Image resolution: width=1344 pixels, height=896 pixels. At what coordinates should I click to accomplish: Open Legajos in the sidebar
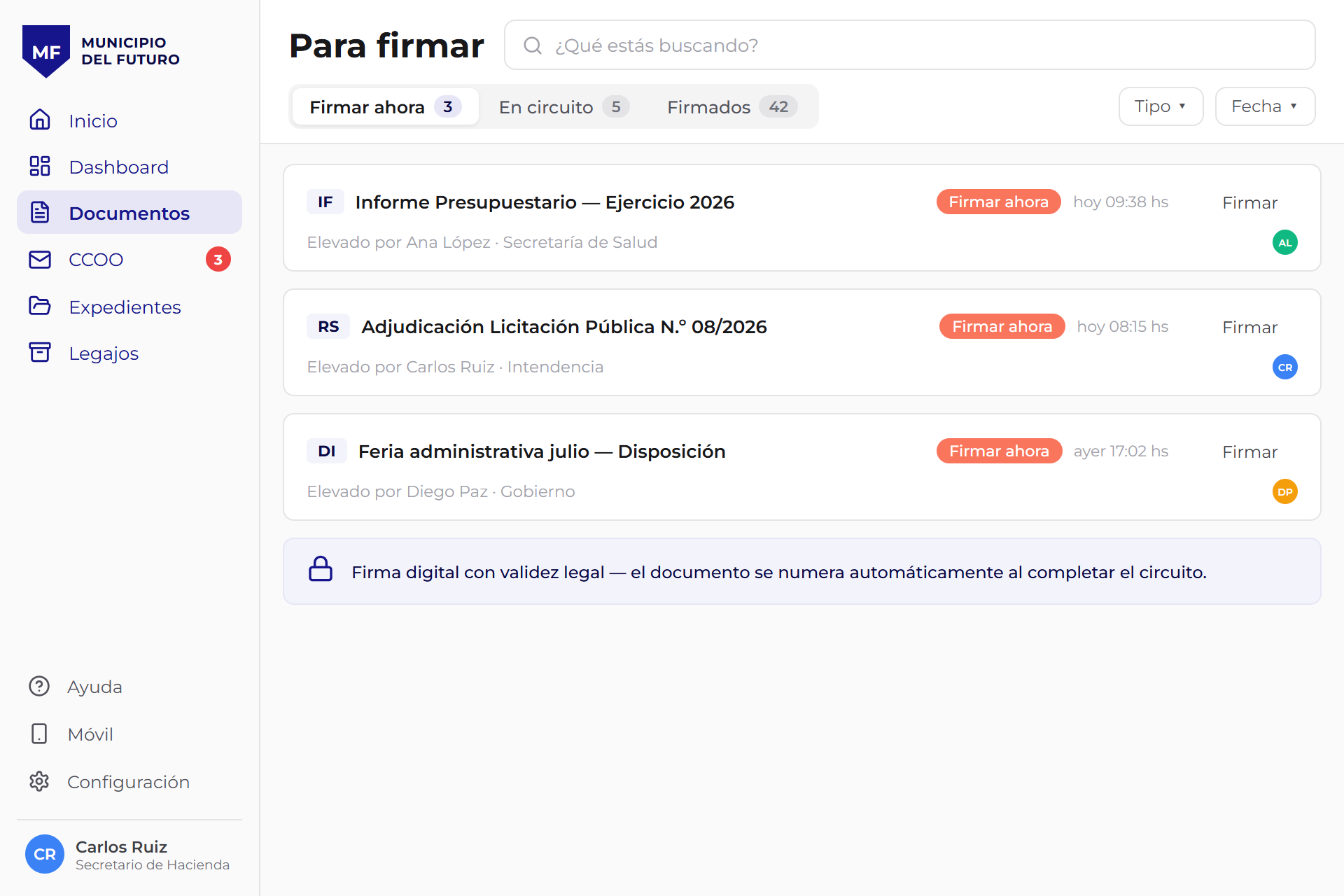pyautogui.click(x=129, y=353)
